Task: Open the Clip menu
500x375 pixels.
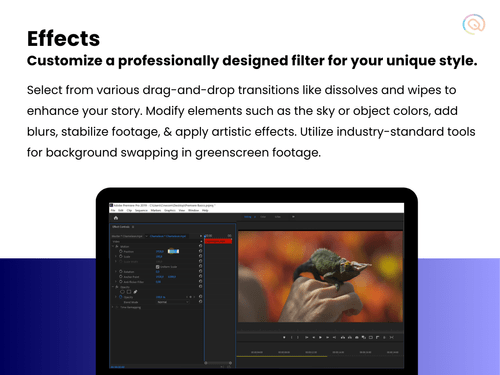Action: tap(129, 210)
